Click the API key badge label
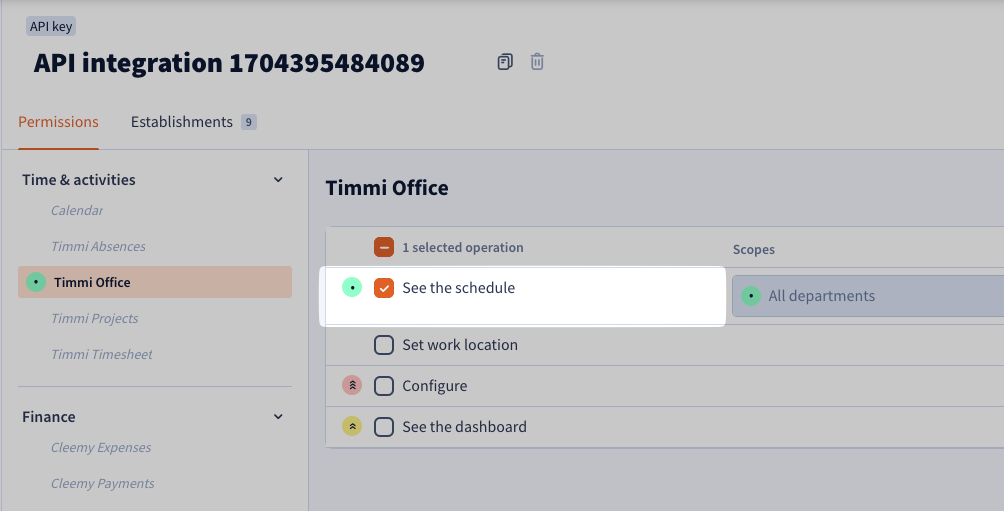This screenshot has width=1004, height=511. pos(51,26)
